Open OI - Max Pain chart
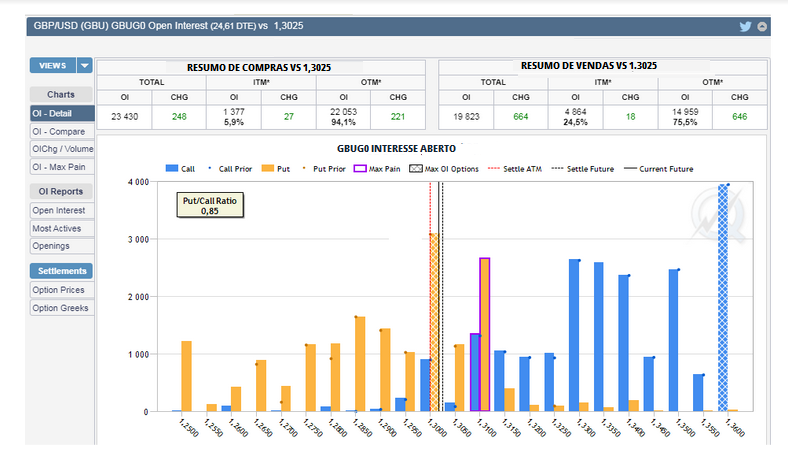Screen dimensions: 788x456 click(62, 167)
